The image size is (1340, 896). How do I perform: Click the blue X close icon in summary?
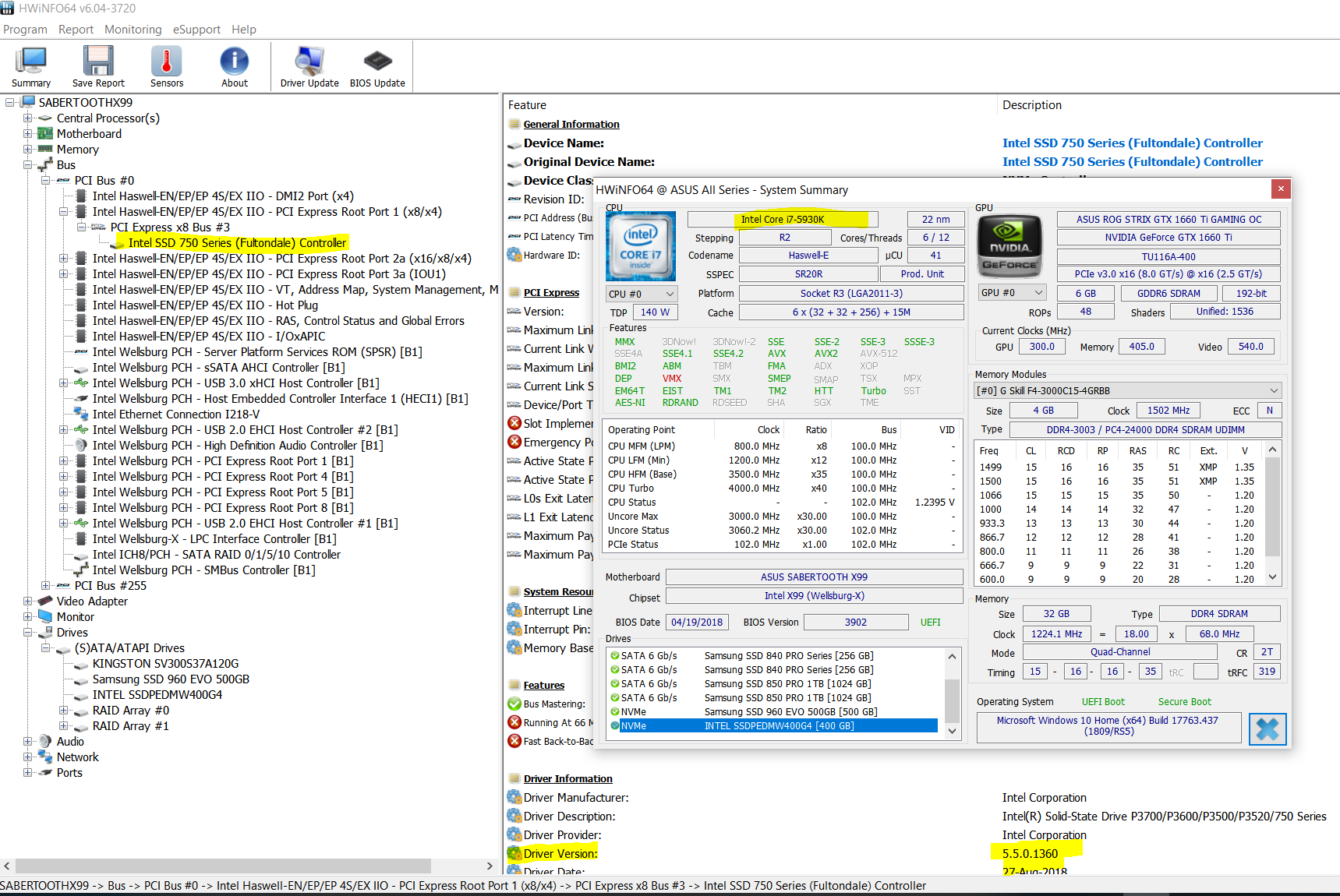(1268, 729)
